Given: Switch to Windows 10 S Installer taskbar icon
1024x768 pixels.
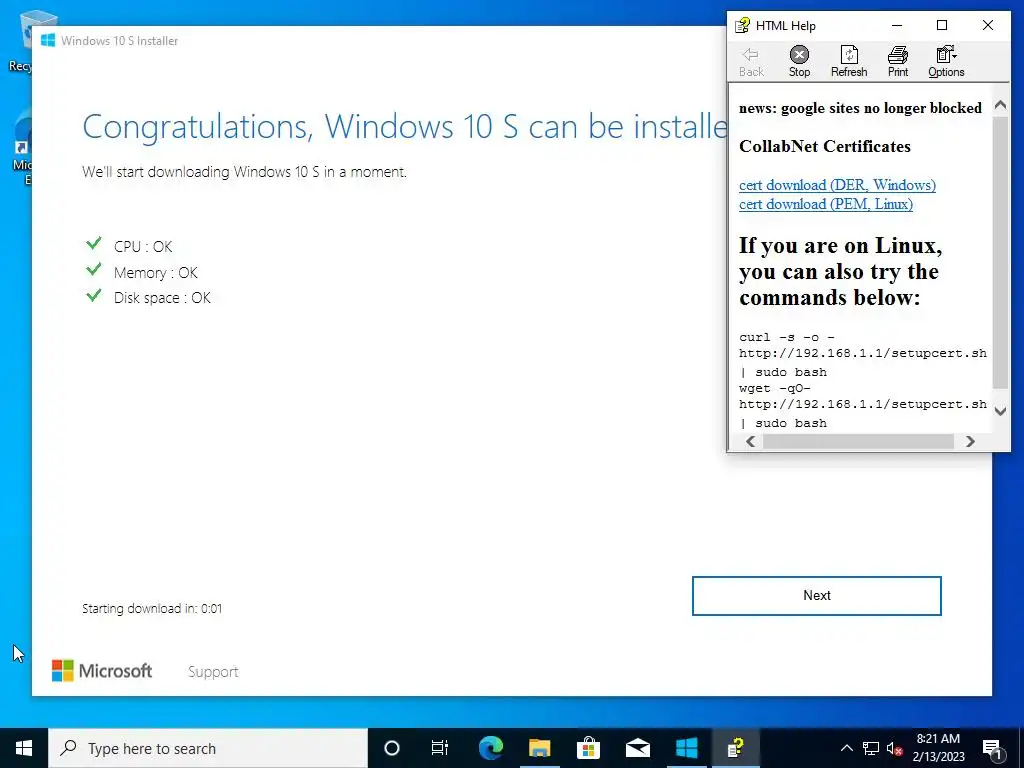Looking at the screenshot, I should tap(686, 748).
